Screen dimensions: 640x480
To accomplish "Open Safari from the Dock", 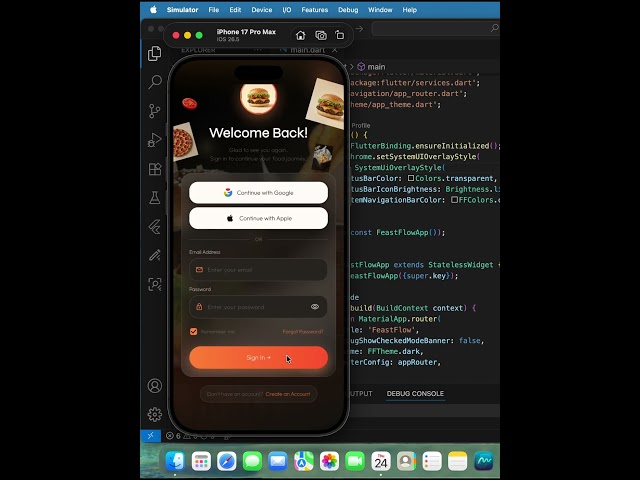I will [227, 462].
